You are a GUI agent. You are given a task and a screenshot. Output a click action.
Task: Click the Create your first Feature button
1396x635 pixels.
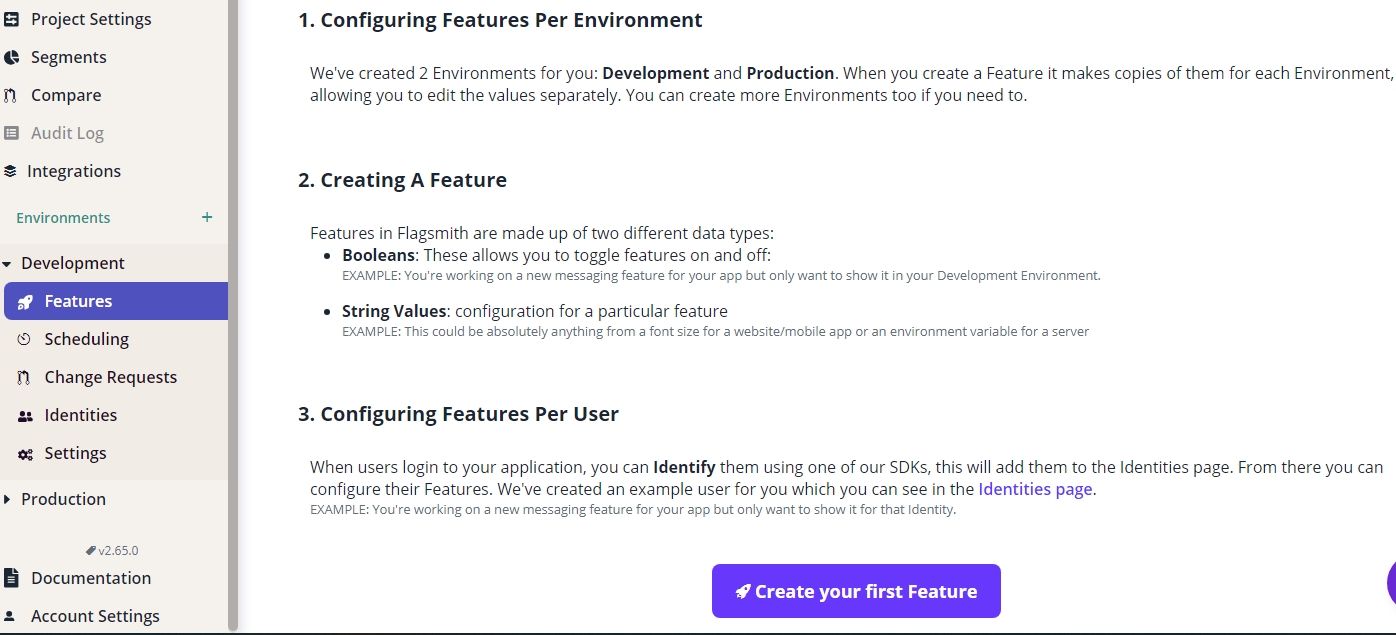pos(855,590)
